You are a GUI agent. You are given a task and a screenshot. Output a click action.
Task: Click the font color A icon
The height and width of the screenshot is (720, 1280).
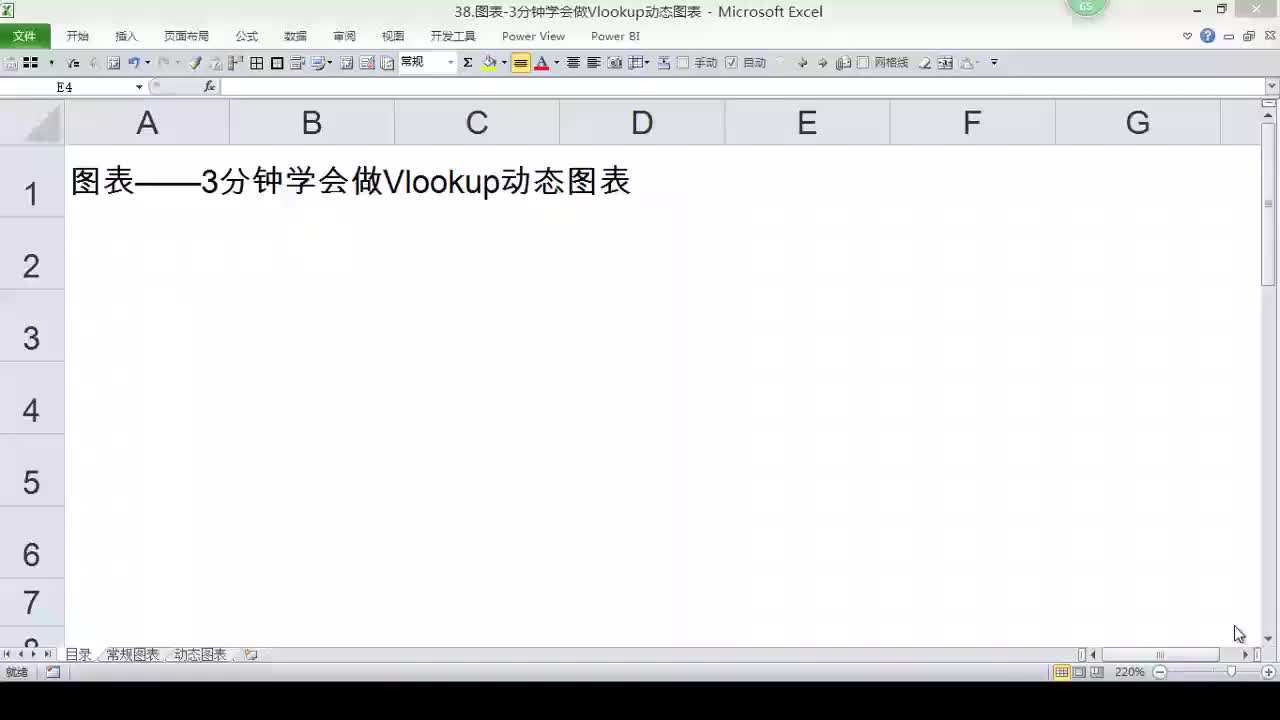tap(541, 62)
